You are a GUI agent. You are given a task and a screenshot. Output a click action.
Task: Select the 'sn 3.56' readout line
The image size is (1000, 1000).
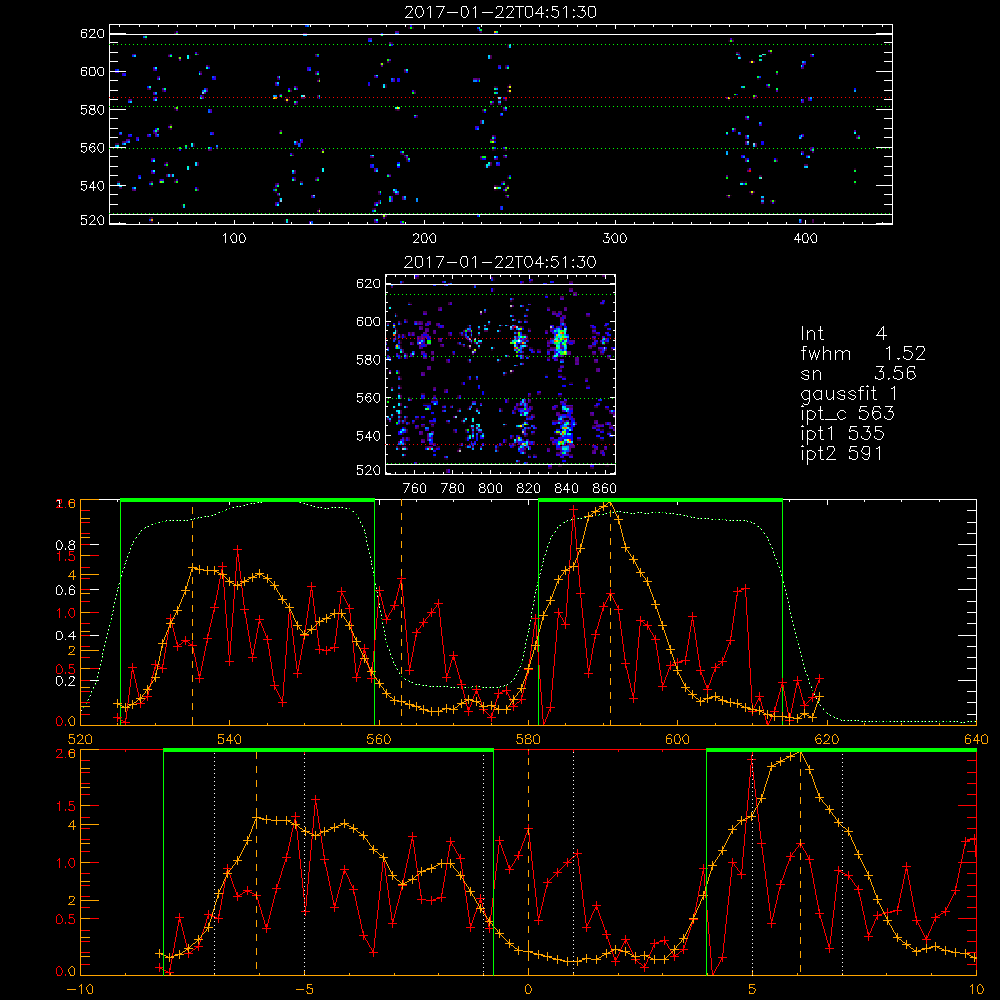coord(858,373)
